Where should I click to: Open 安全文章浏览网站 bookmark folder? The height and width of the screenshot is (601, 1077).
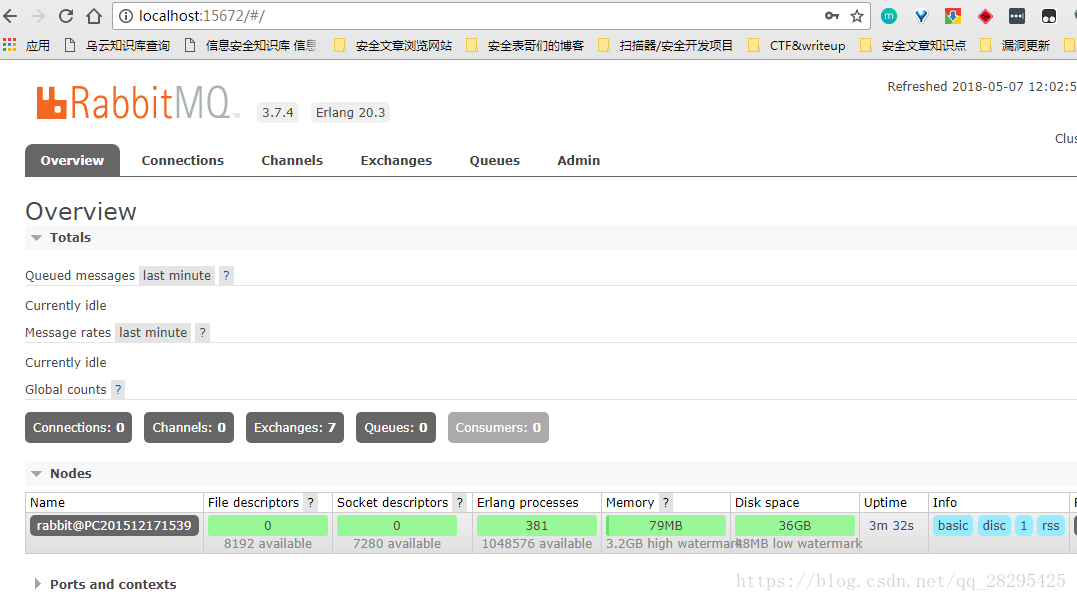coord(393,45)
